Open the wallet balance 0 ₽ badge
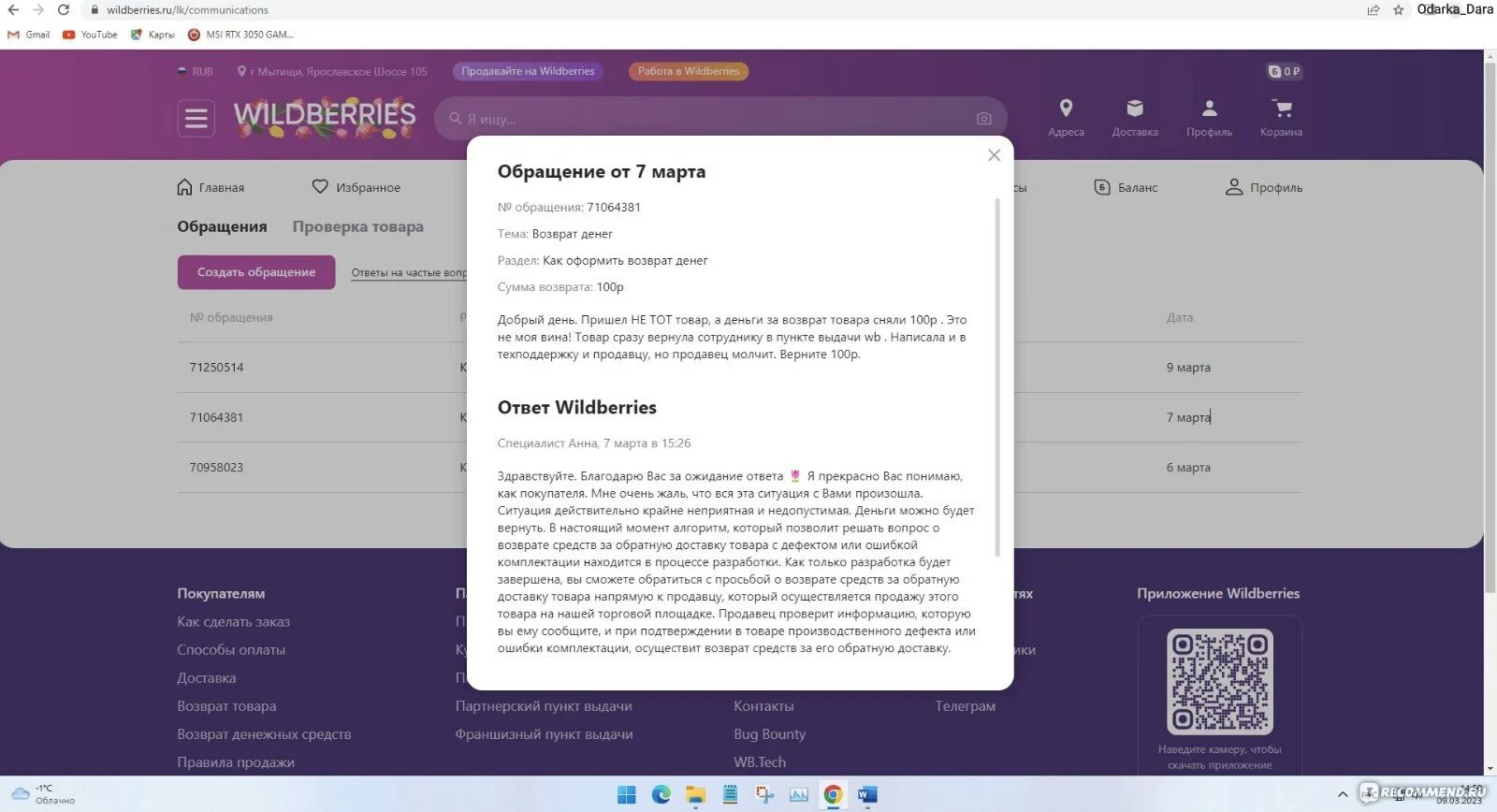Image resolution: width=1497 pixels, height=812 pixels. click(1284, 71)
